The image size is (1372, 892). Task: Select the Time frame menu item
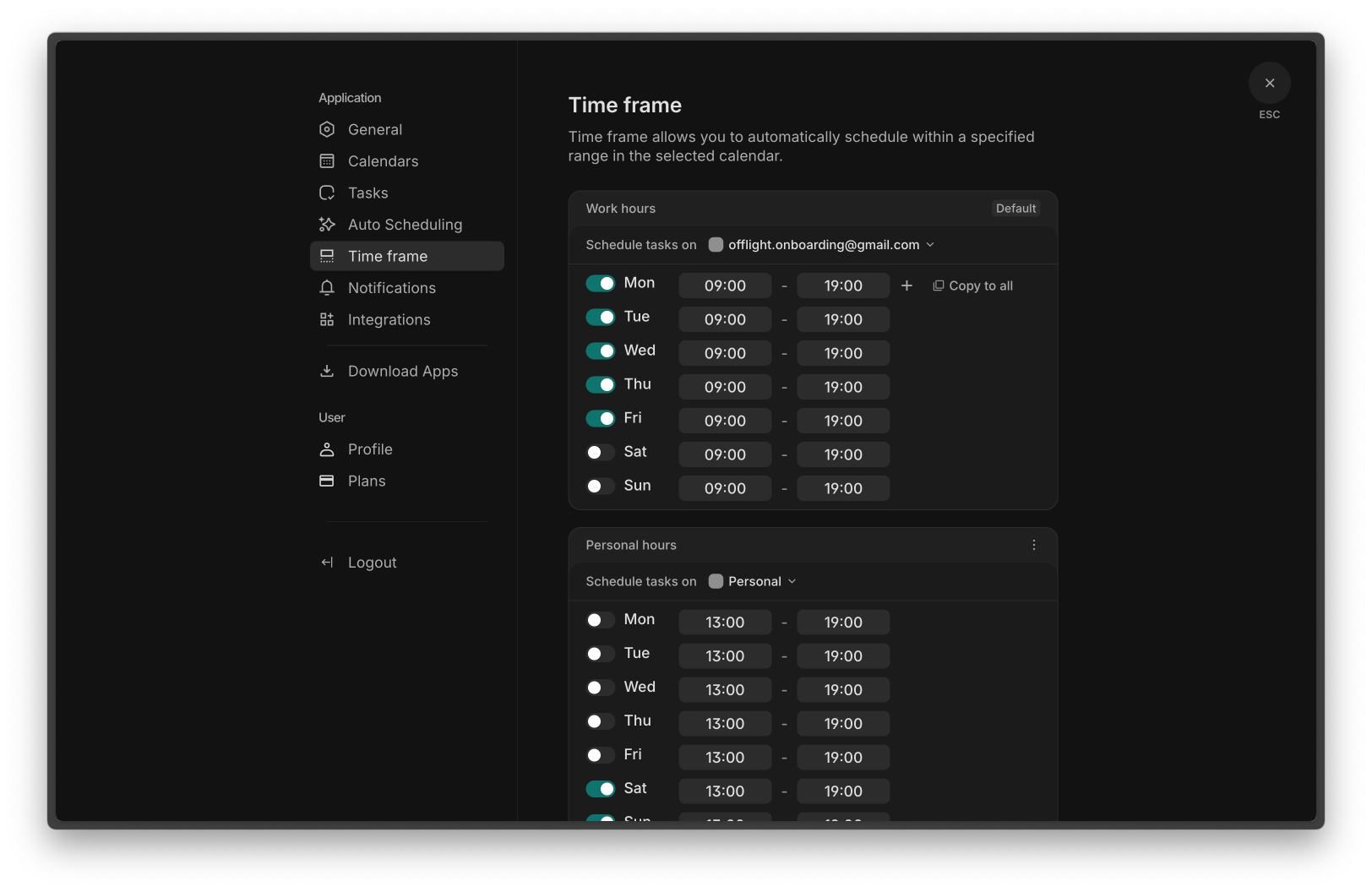(407, 256)
